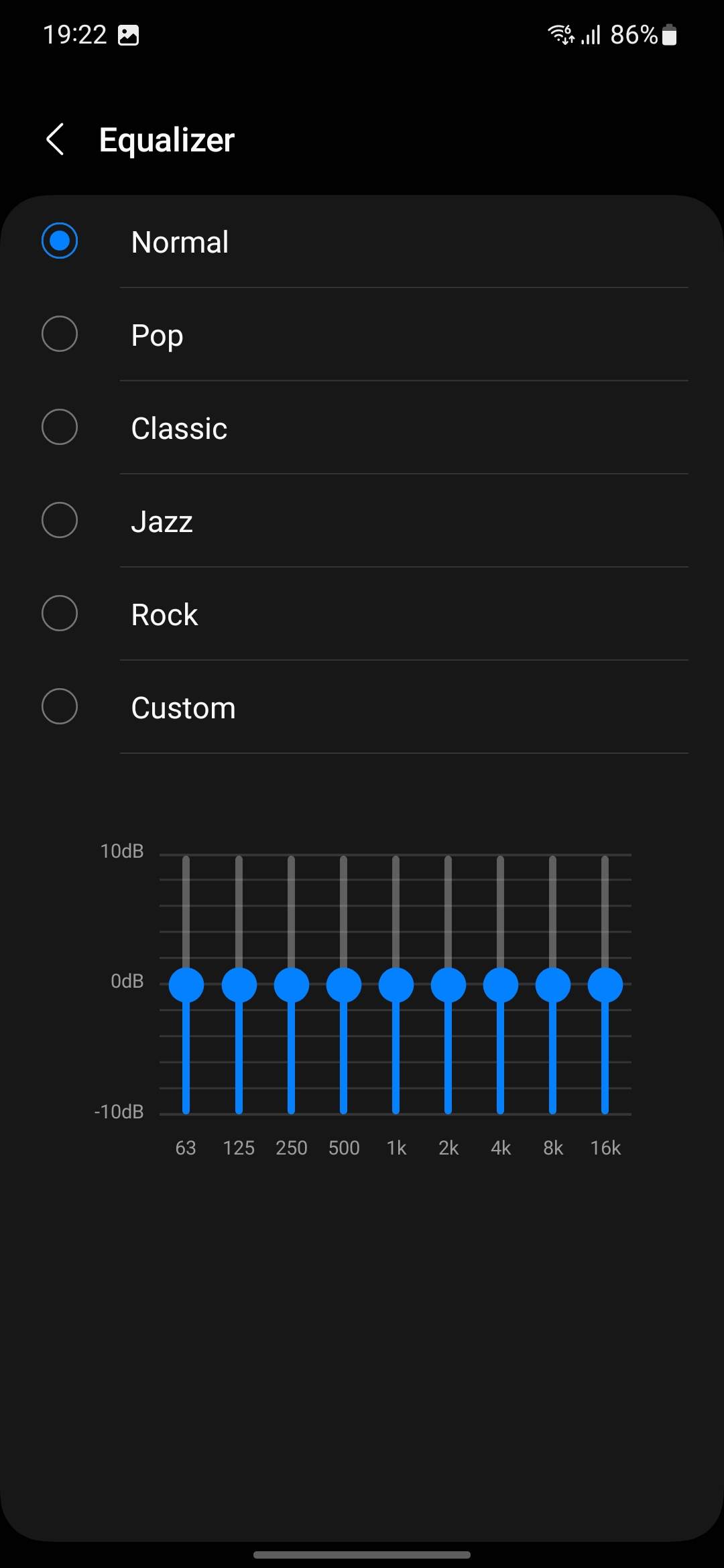Image resolution: width=724 pixels, height=1568 pixels.
Task: Click the 16k slider handle
Action: tap(605, 985)
